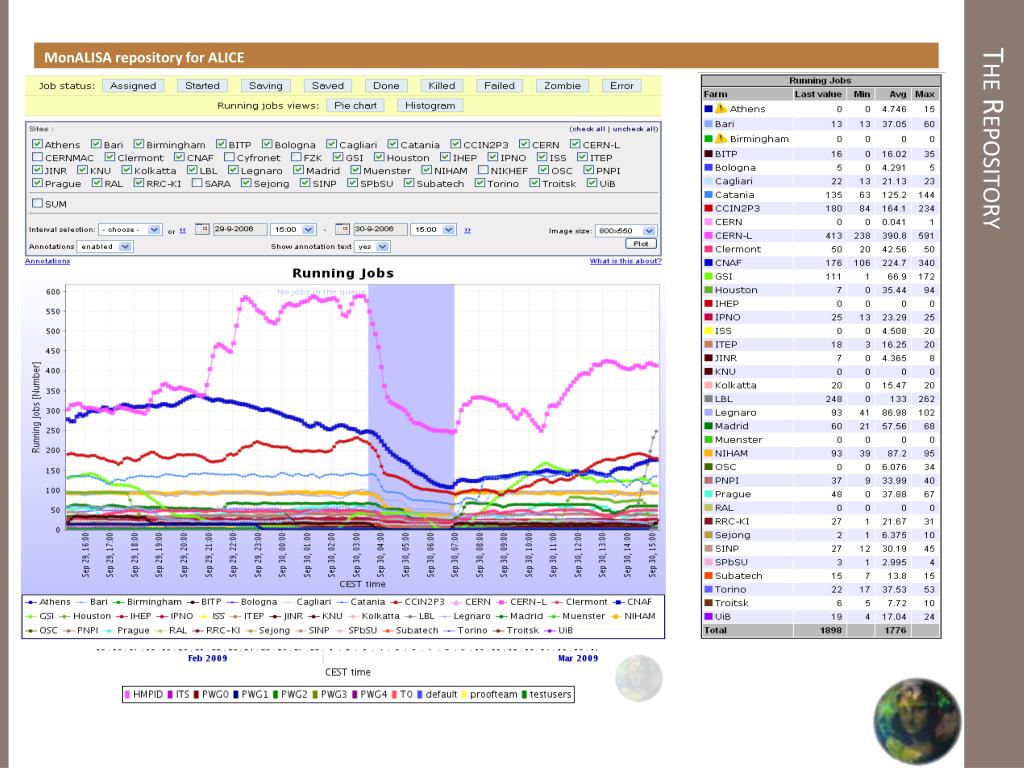1024x768 pixels.
Task: Click the Birmingham warning triangle icon
Action: [x=721, y=138]
